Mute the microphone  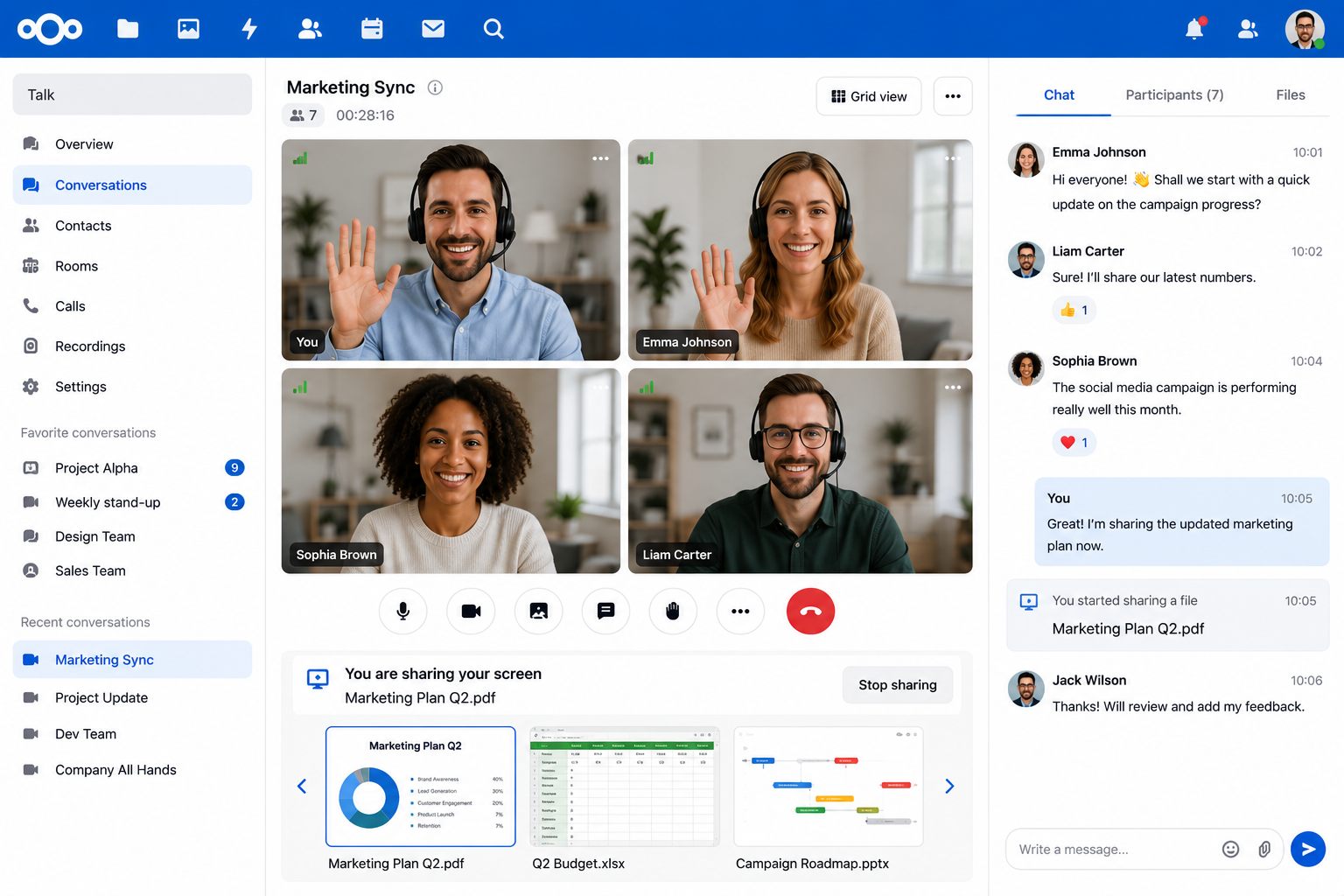(403, 611)
